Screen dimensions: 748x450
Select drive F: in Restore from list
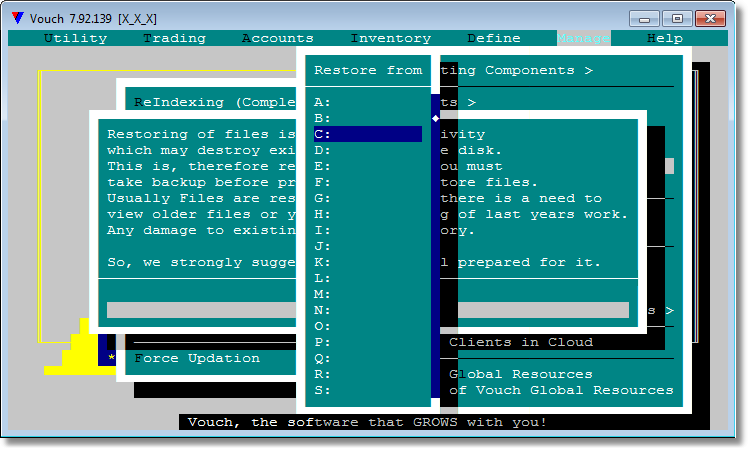368,182
